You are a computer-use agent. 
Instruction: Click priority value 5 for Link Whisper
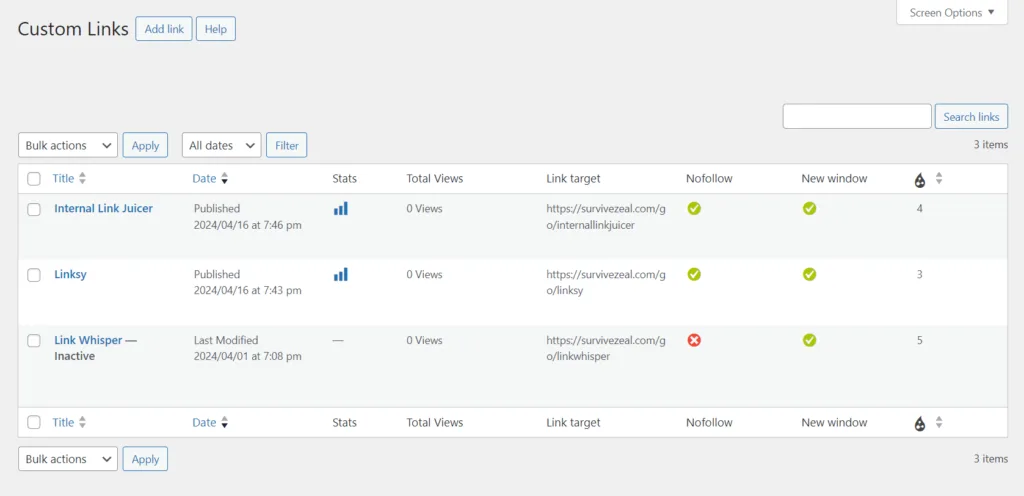(920, 341)
